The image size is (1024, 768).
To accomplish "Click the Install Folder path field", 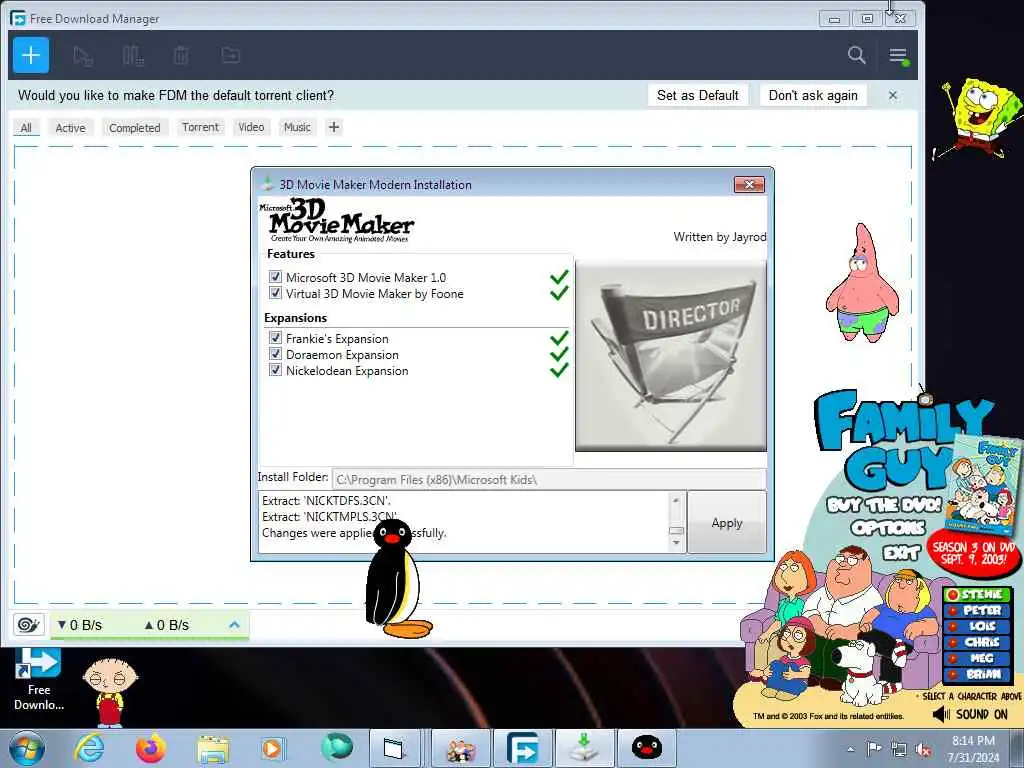I will click(549, 479).
